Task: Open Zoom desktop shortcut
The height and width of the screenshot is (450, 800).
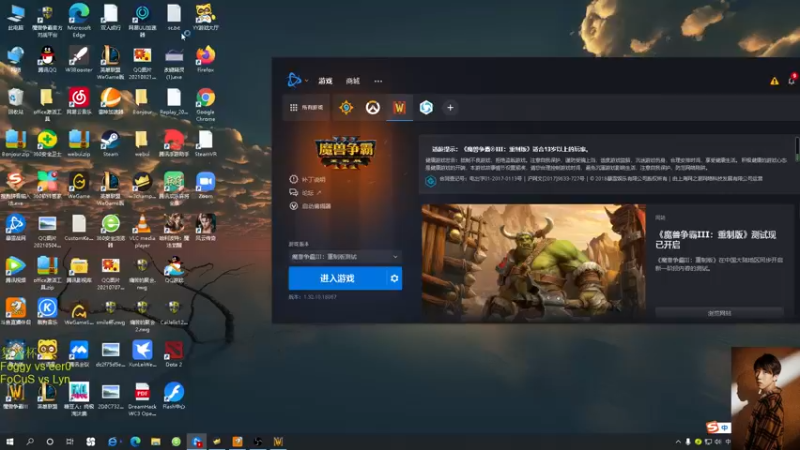Action: (205, 186)
